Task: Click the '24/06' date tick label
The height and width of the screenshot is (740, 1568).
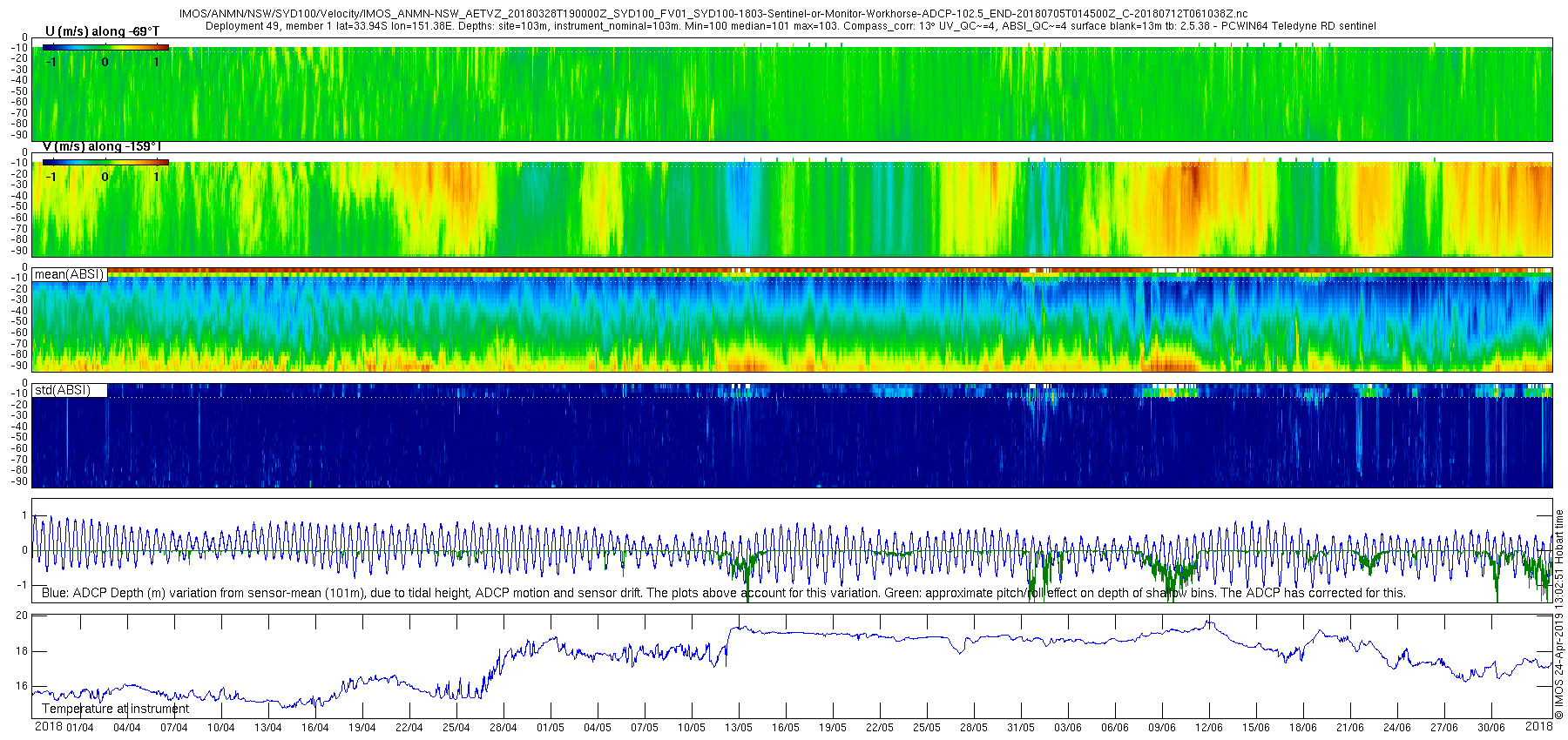Action: coord(1397,728)
